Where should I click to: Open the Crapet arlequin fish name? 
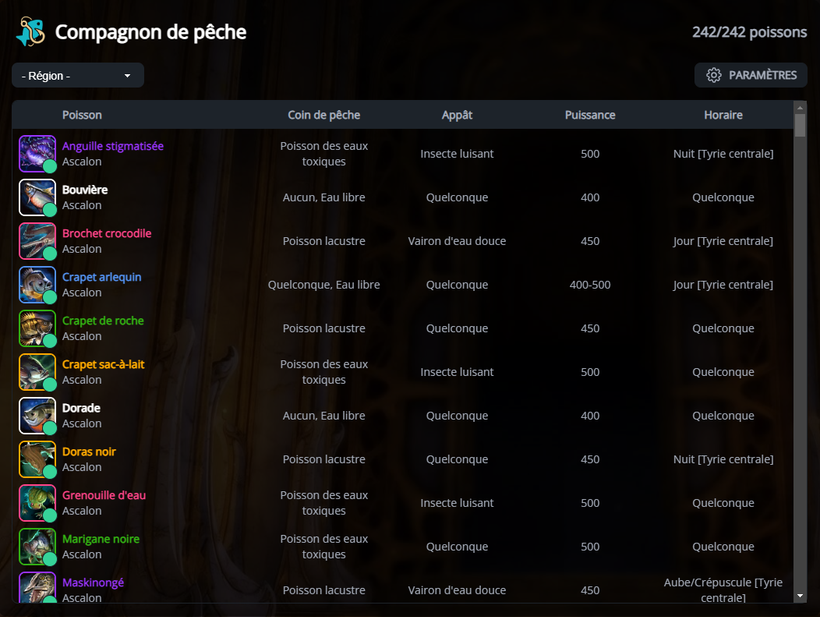[102, 277]
